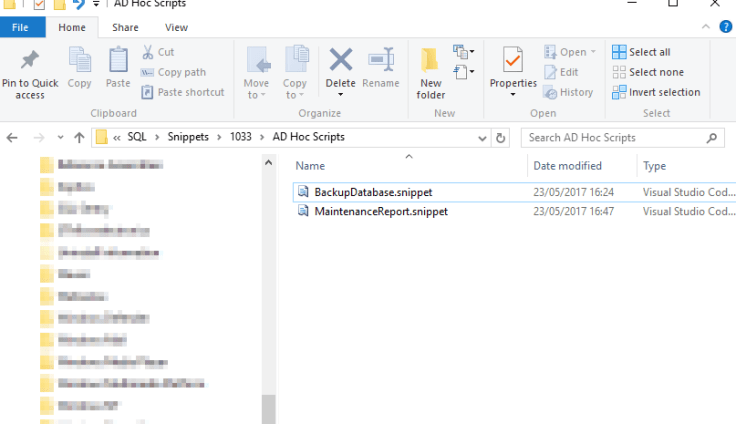Expand the Copy to dropdown
This screenshot has width=736, height=424.
(294, 95)
